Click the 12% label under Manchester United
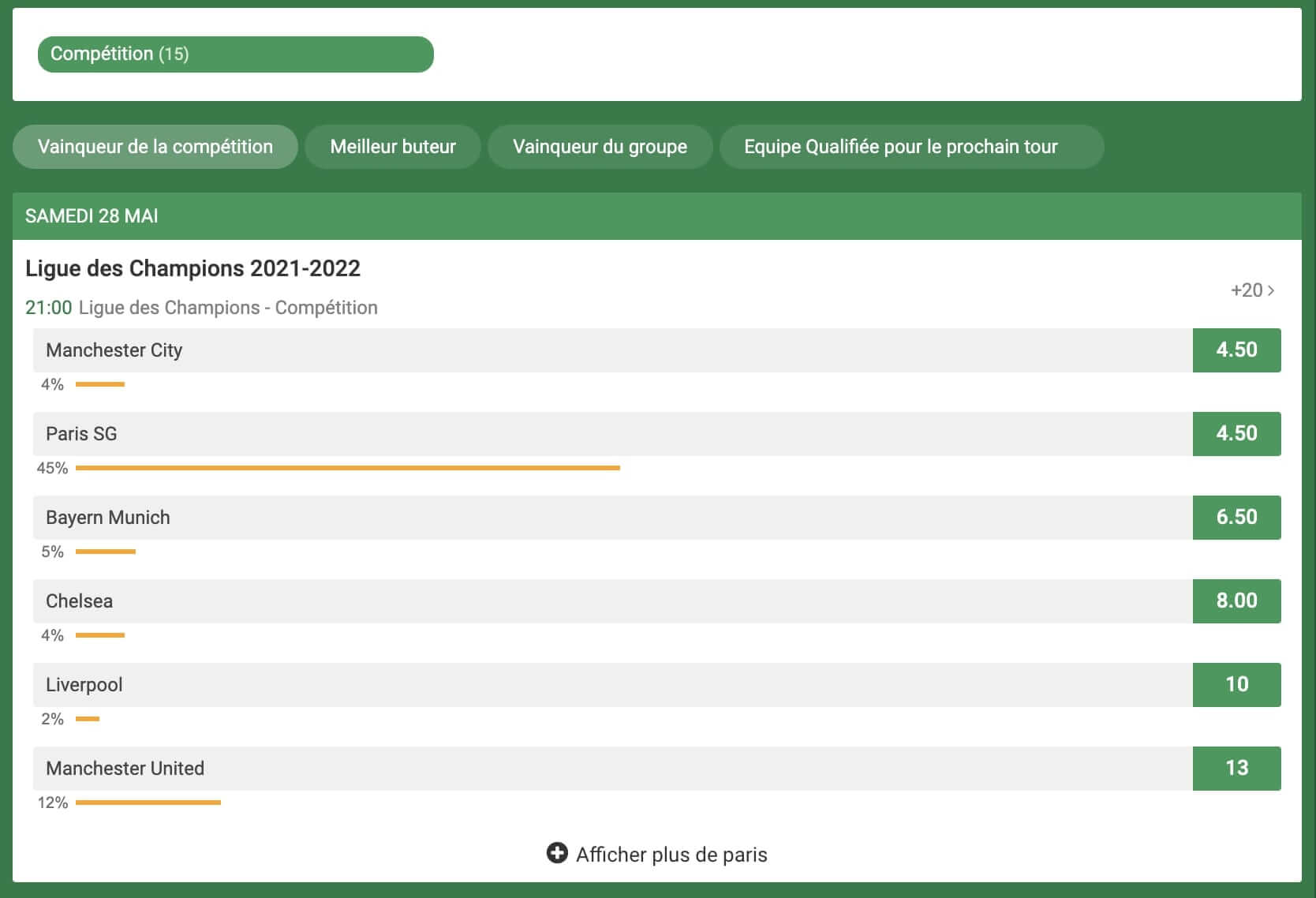1316x898 pixels. pos(53,803)
